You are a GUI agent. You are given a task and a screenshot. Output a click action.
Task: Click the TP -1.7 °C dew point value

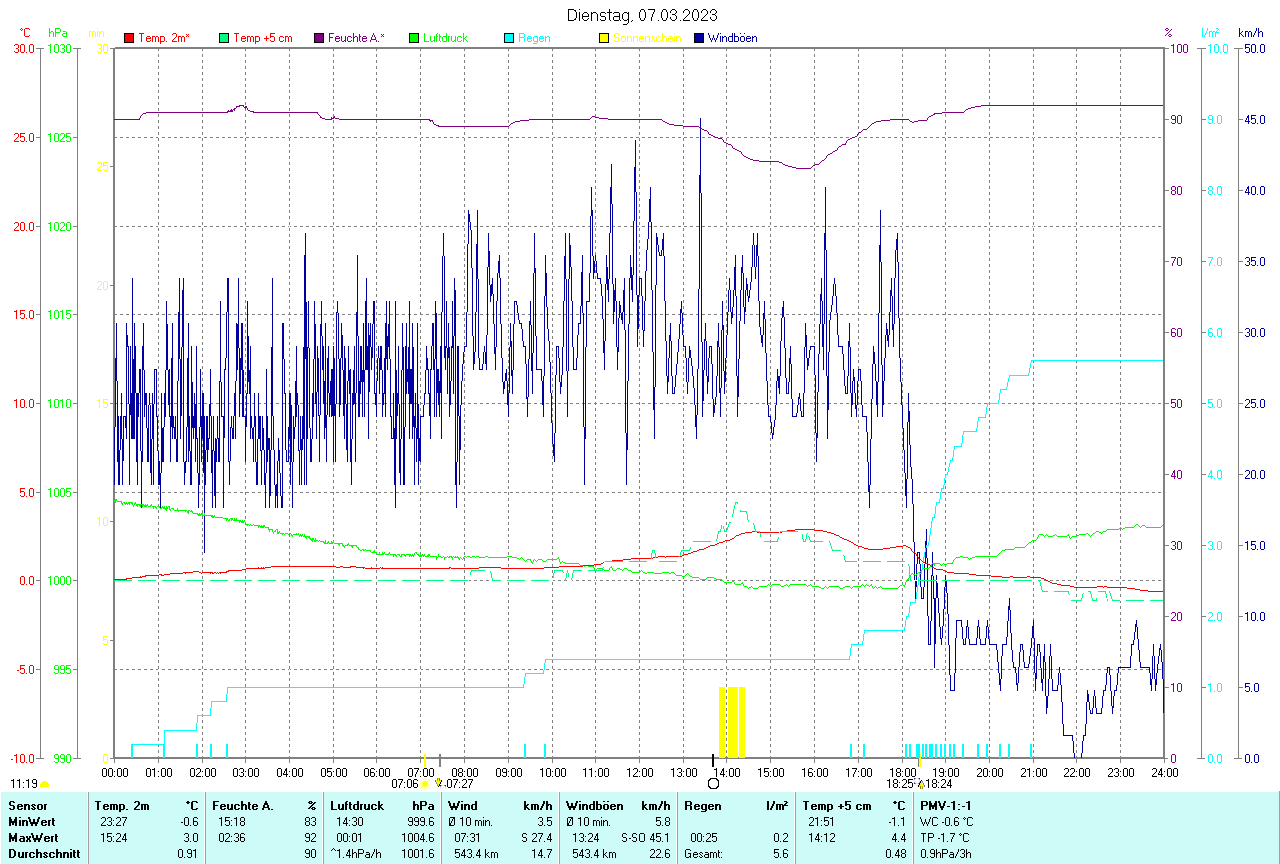[x=945, y=837]
